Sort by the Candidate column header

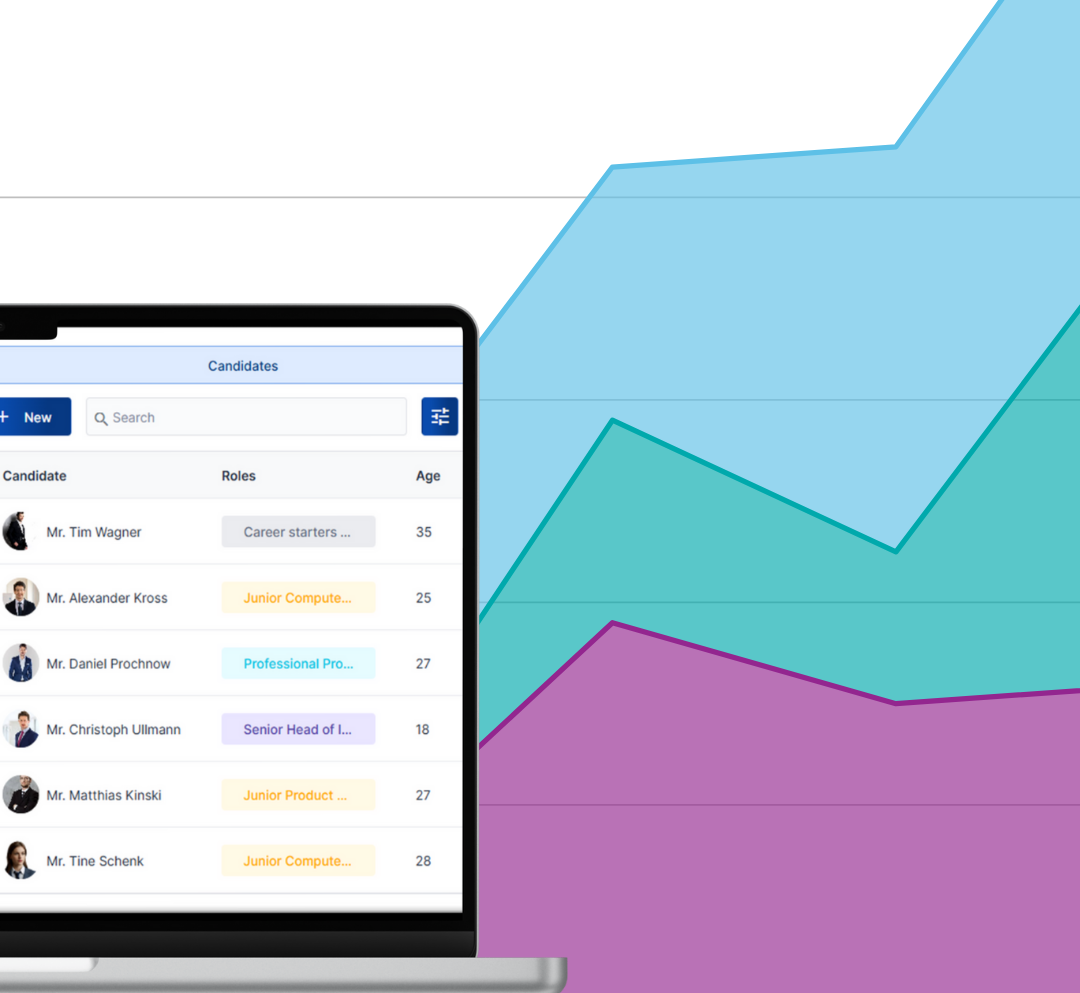pyautogui.click(x=34, y=476)
